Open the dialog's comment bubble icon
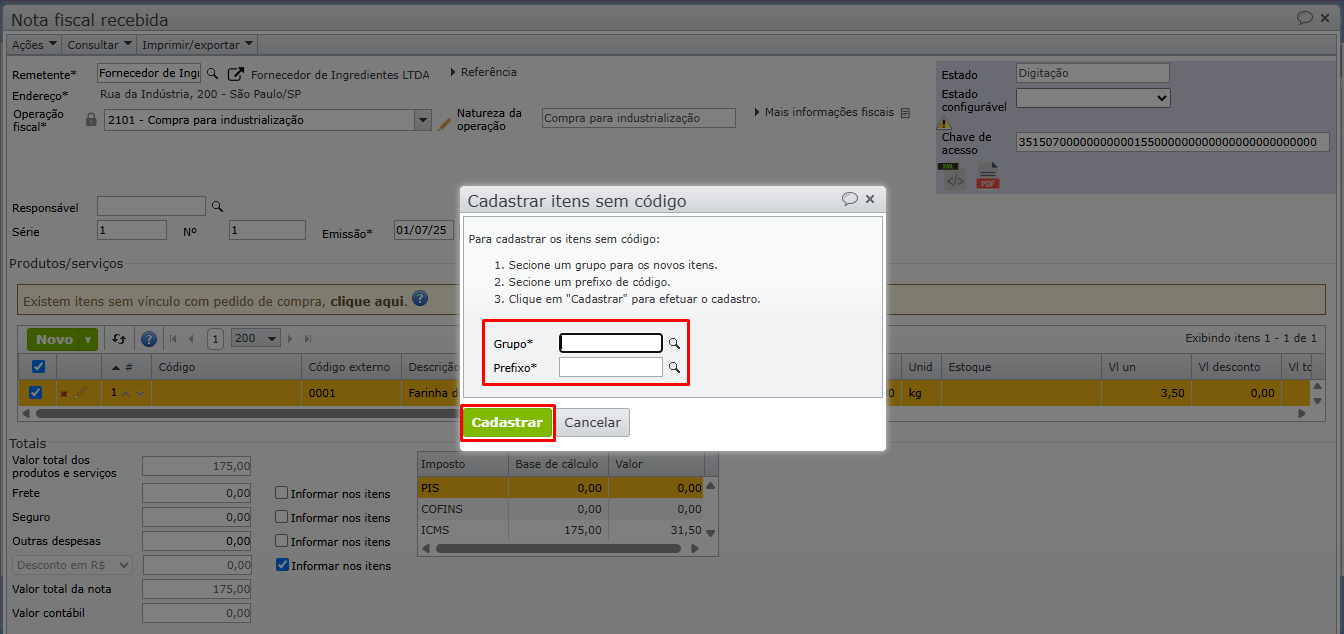The width and height of the screenshot is (1344, 634). click(850, 199)
